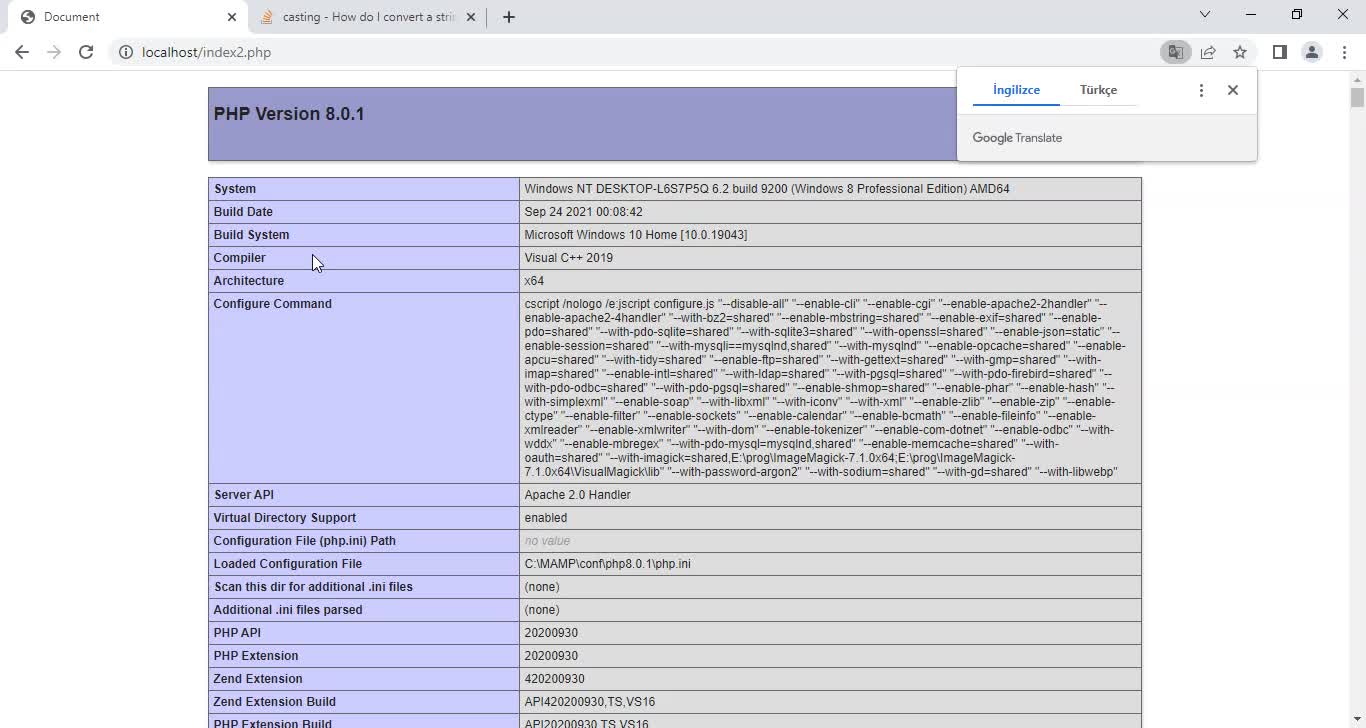Click the Google Translate label in popup
This screenshot has height=728, width=1366.
[x=1017, y=138]
